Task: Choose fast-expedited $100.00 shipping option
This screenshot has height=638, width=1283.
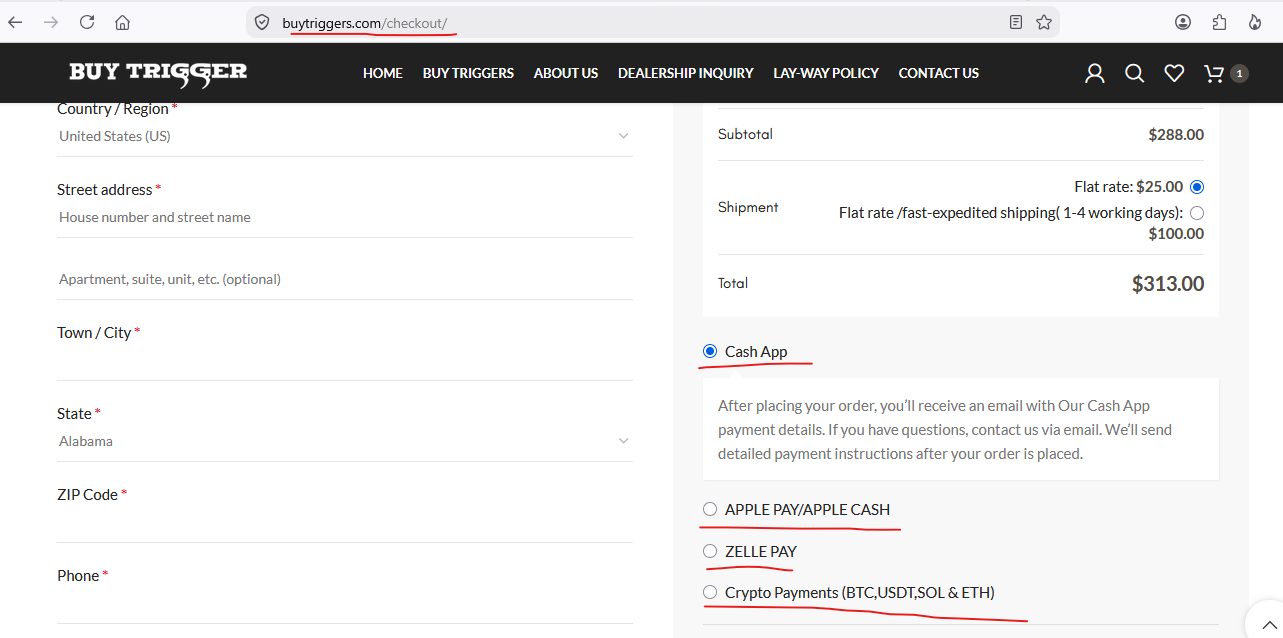Action: [x=1197, y=213]
